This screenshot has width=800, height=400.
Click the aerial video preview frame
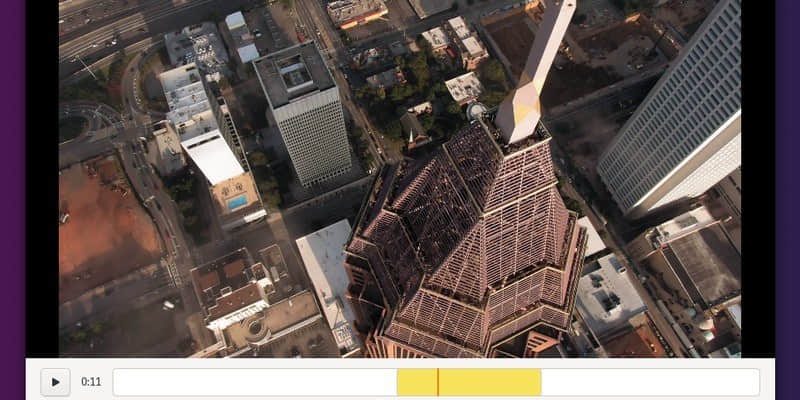coord(400,178)
